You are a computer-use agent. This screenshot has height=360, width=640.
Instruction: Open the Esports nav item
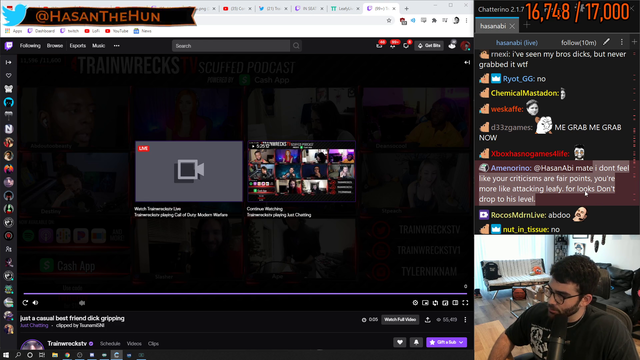(x=78, y=46)
